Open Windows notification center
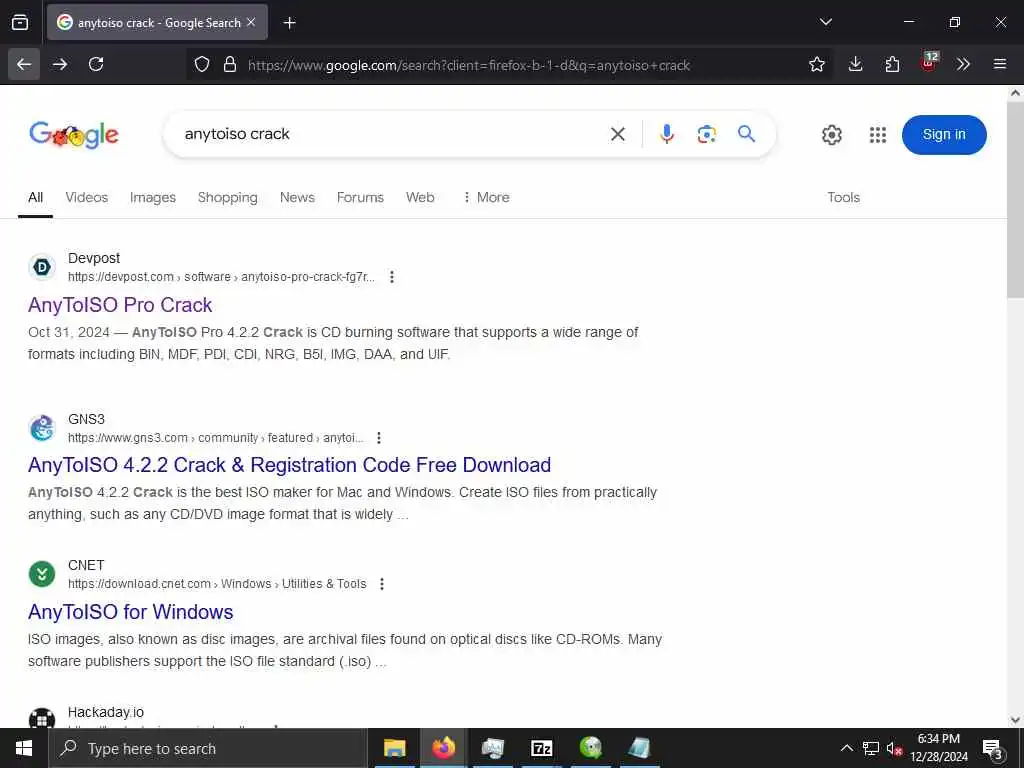 (993, 749)
